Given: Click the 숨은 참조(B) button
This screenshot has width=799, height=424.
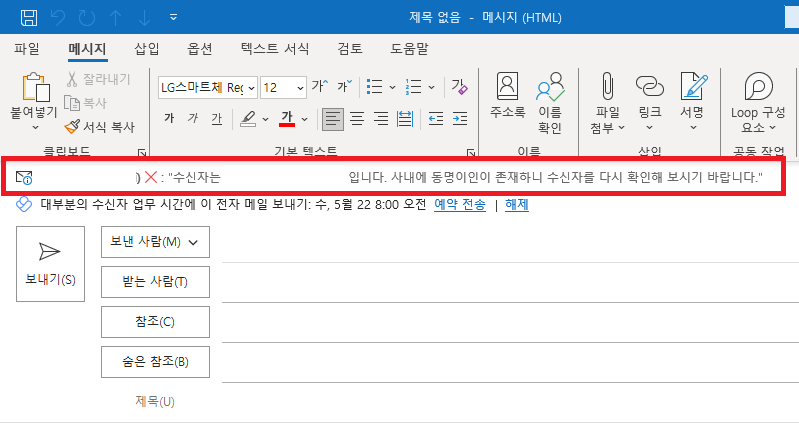Looking at the screenshot, I should click(155, 362).
